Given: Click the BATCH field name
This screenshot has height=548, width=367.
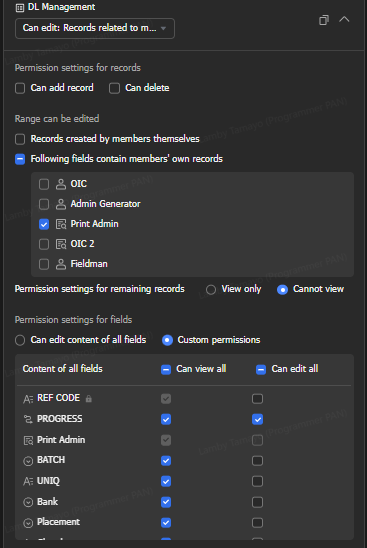Looking at the screenshot, I should pyautogui.click(x=51, y=460).
